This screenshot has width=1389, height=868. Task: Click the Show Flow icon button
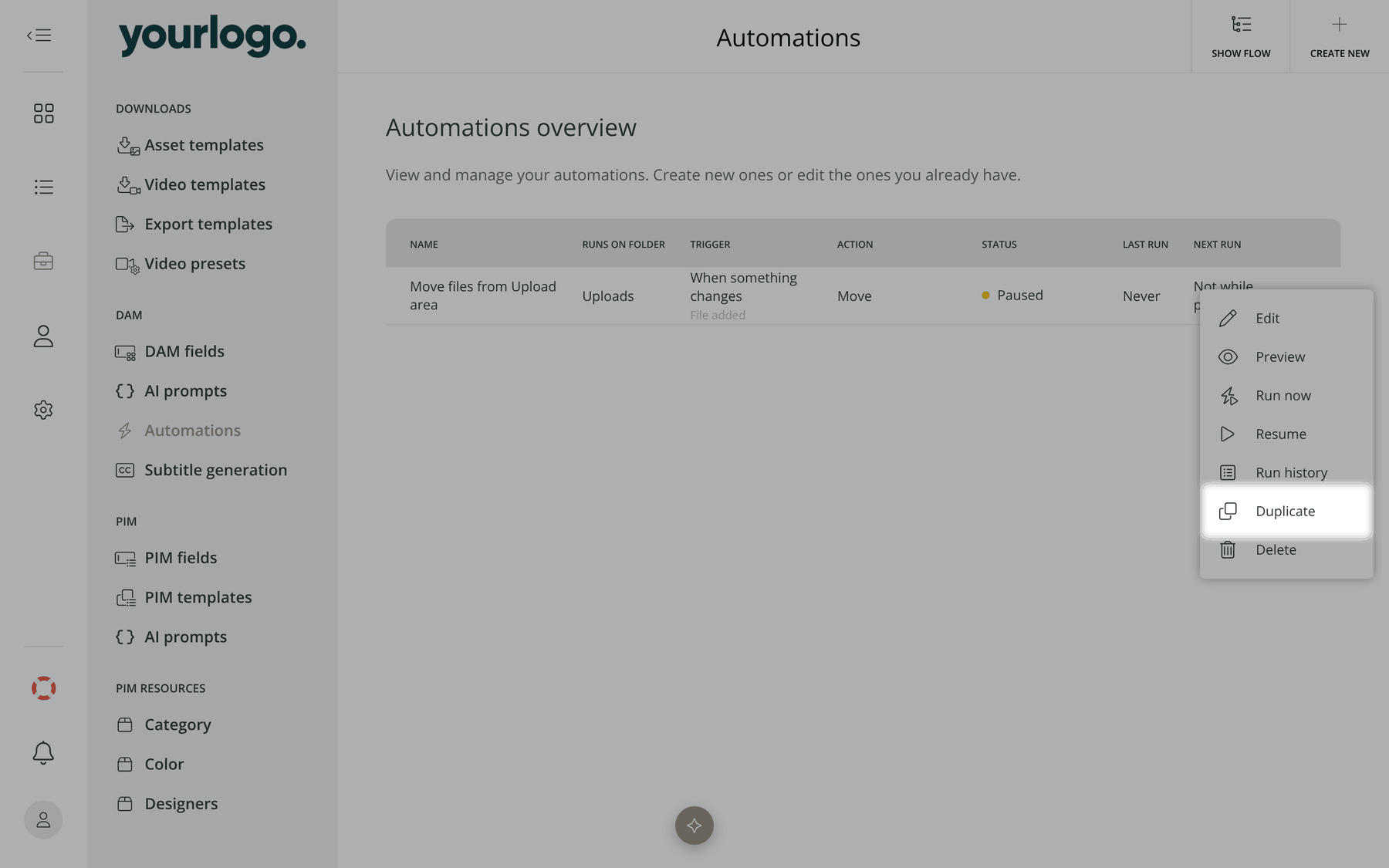[x=1241, y=36]
